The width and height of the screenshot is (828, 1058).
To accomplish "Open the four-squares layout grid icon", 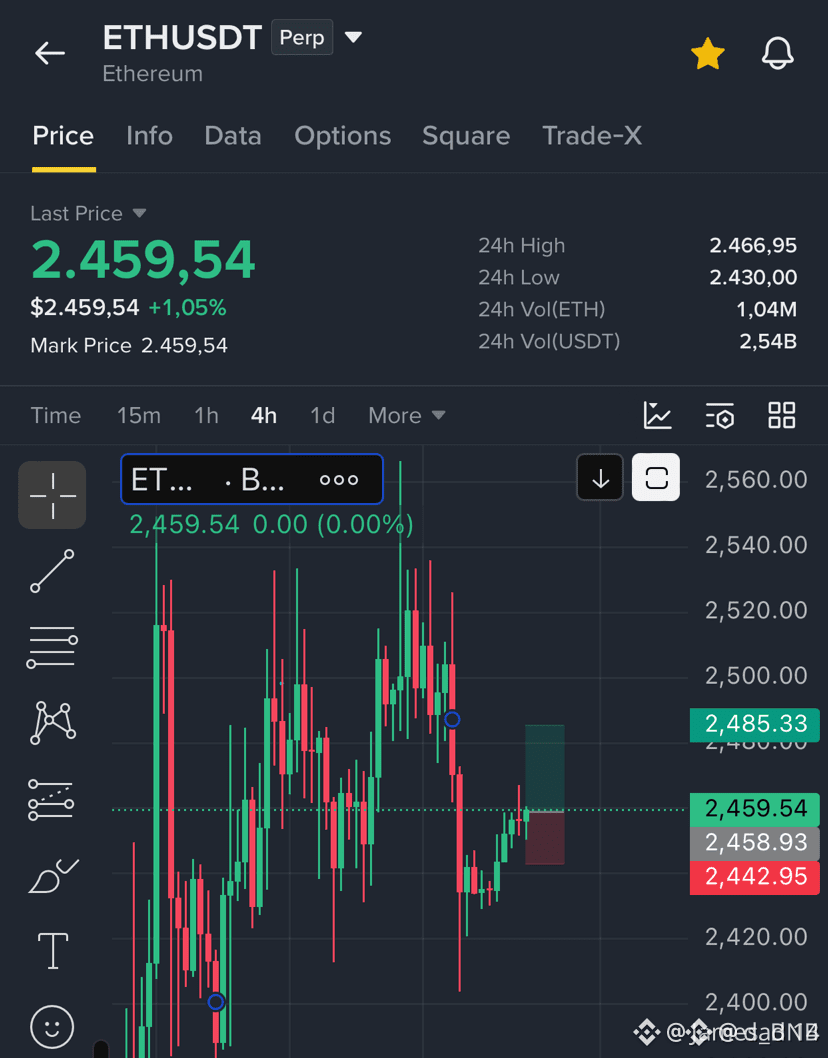I will (x=781, y=415).
